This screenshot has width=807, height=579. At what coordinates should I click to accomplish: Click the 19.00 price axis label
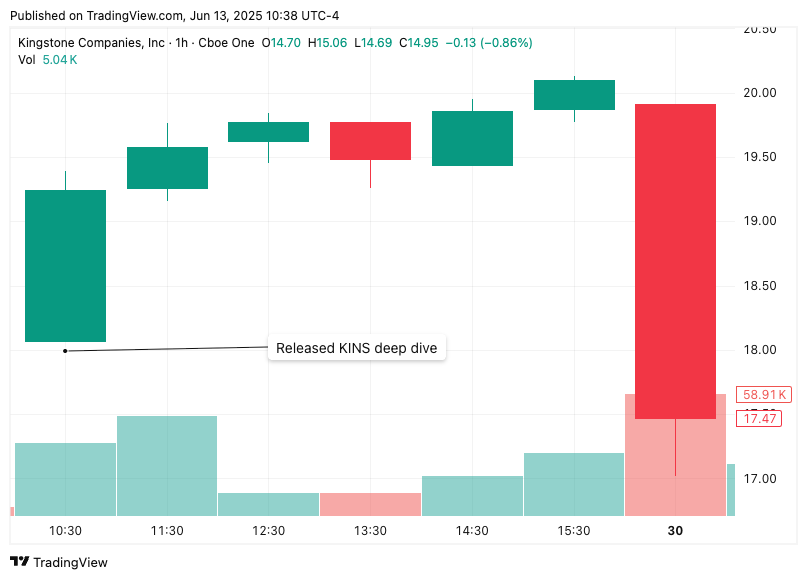(760, 221)
